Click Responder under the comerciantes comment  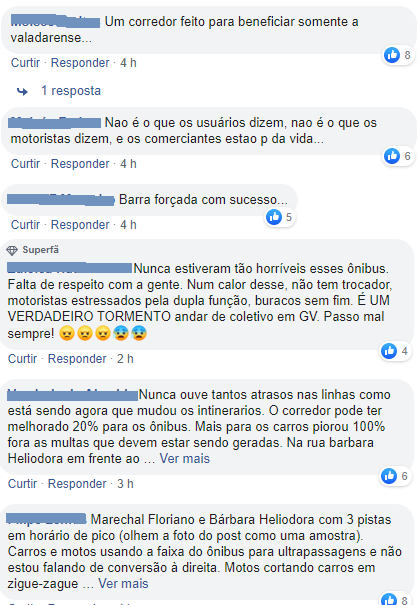[x=80, y=164]
